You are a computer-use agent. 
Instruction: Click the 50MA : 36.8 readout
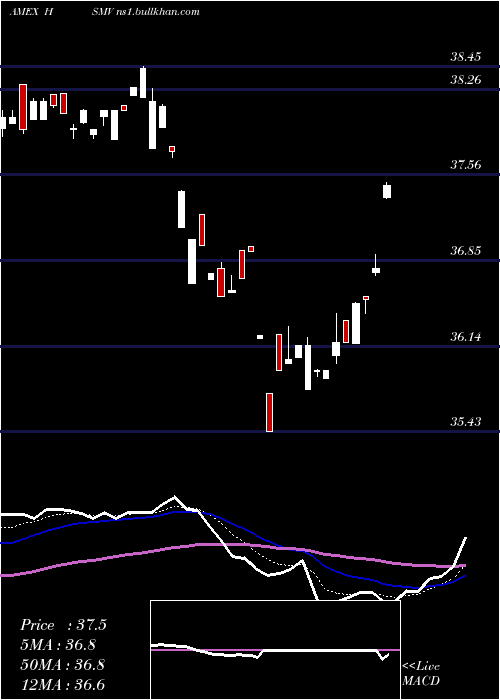(x=62, y=664)
